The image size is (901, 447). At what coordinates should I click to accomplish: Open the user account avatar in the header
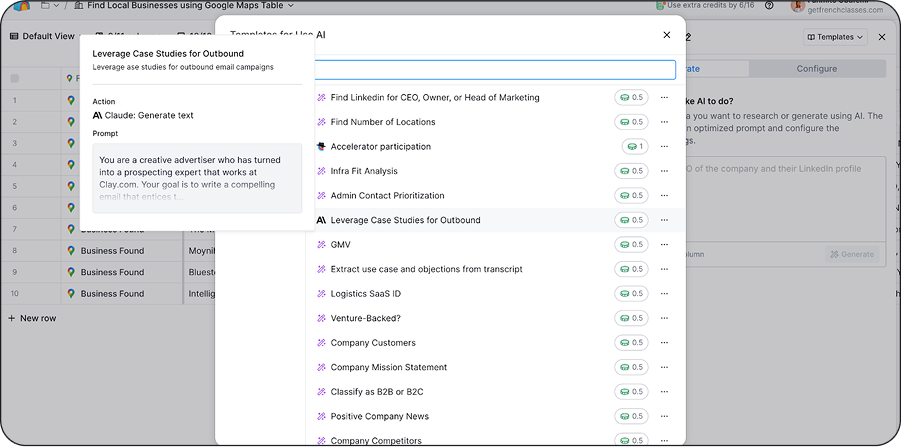click(x=798, y=6)
